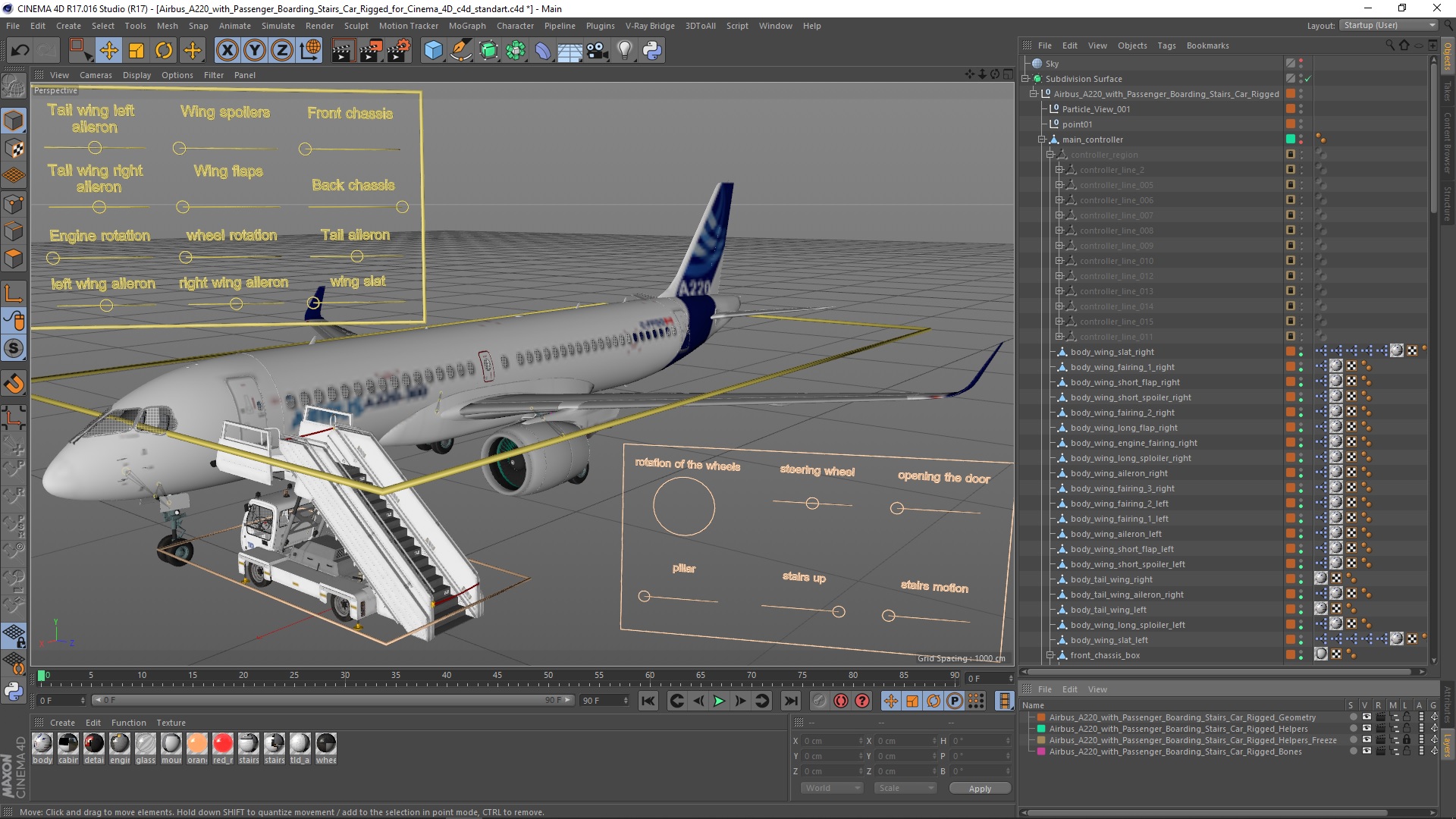Toggle visibility of Bones layer
This screenshot has height=819, width=1456.
click(x=1367, y=751)
